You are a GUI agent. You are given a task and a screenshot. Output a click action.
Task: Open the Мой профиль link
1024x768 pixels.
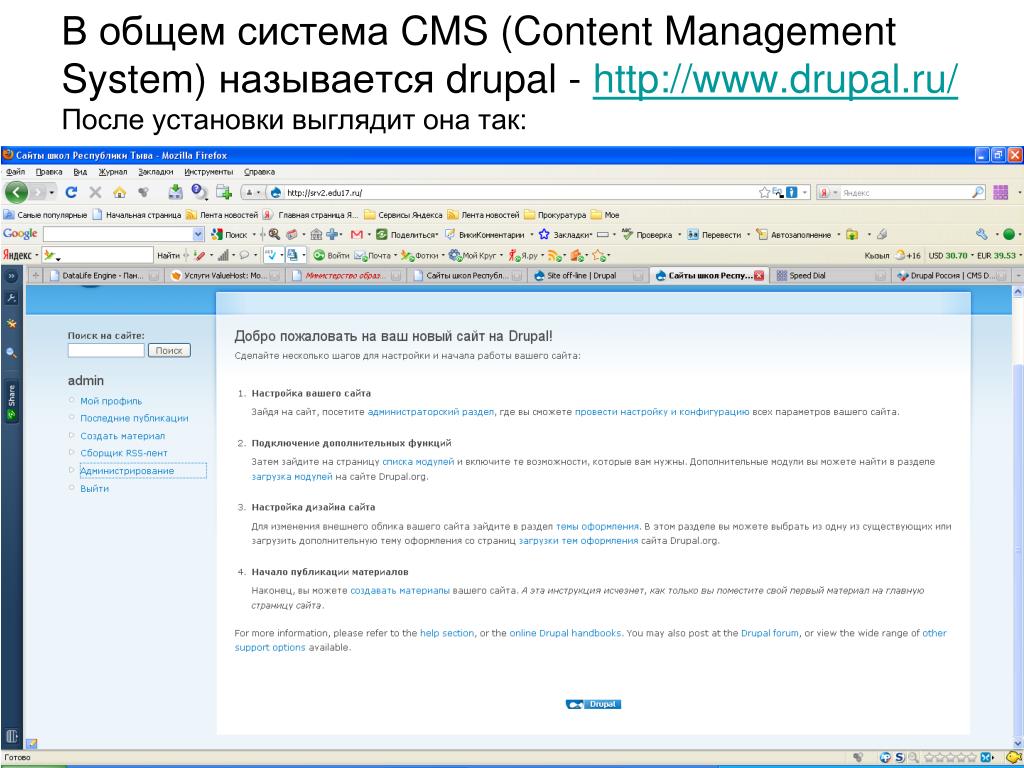[x=111, y=401]
